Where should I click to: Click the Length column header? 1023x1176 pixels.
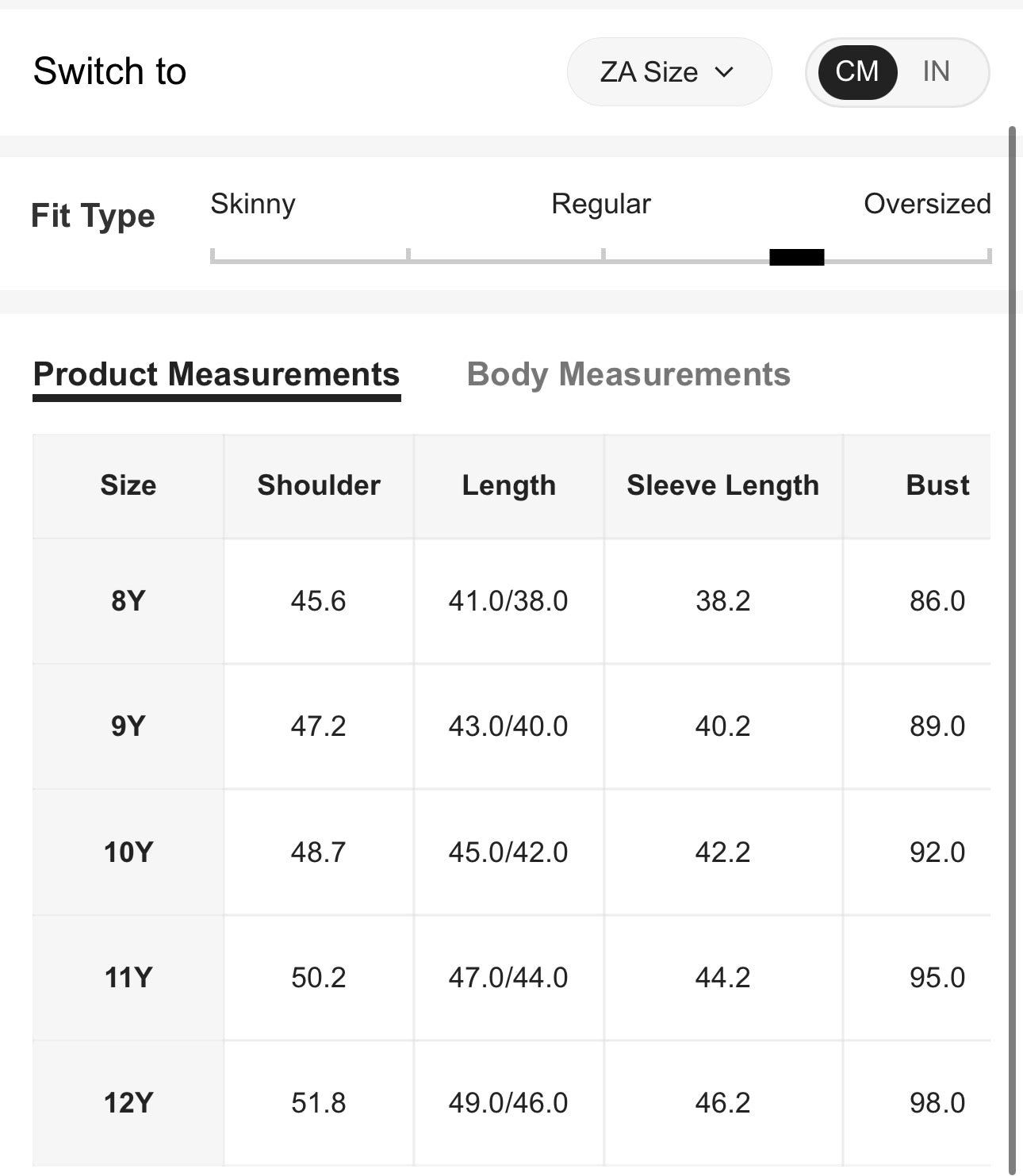[508, 485]
